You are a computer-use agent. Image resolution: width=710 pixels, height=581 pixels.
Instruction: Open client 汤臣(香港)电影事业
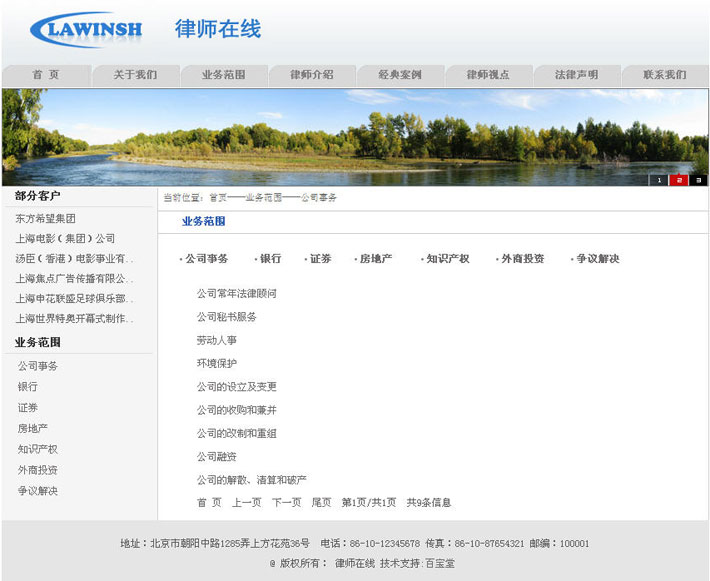[x=74, y=259]
